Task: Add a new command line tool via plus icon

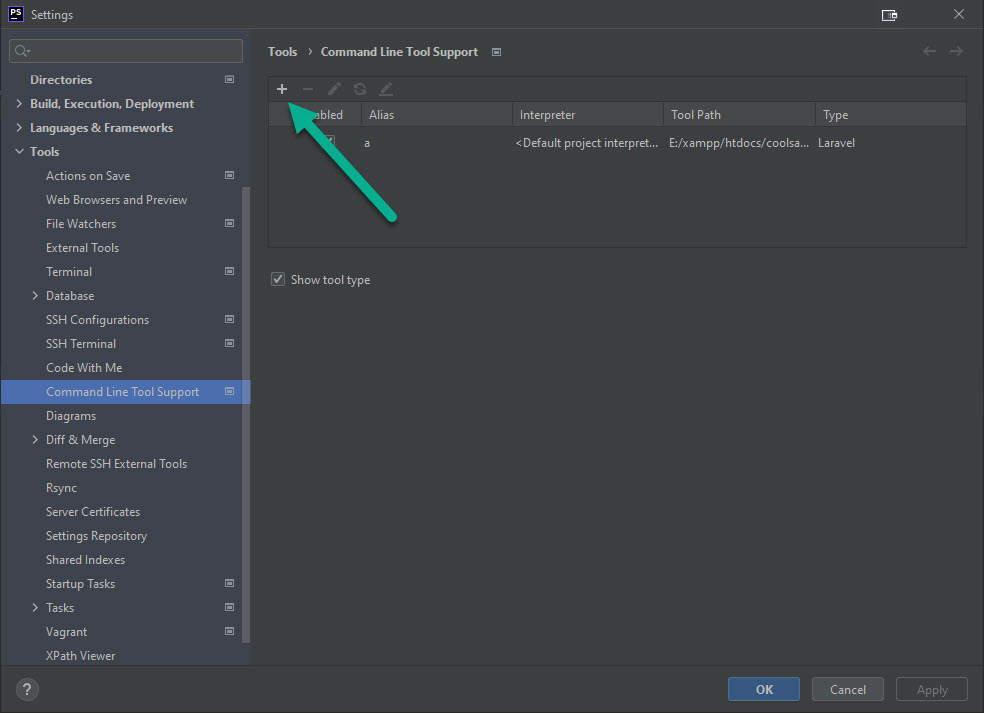Action: point(282,89)
